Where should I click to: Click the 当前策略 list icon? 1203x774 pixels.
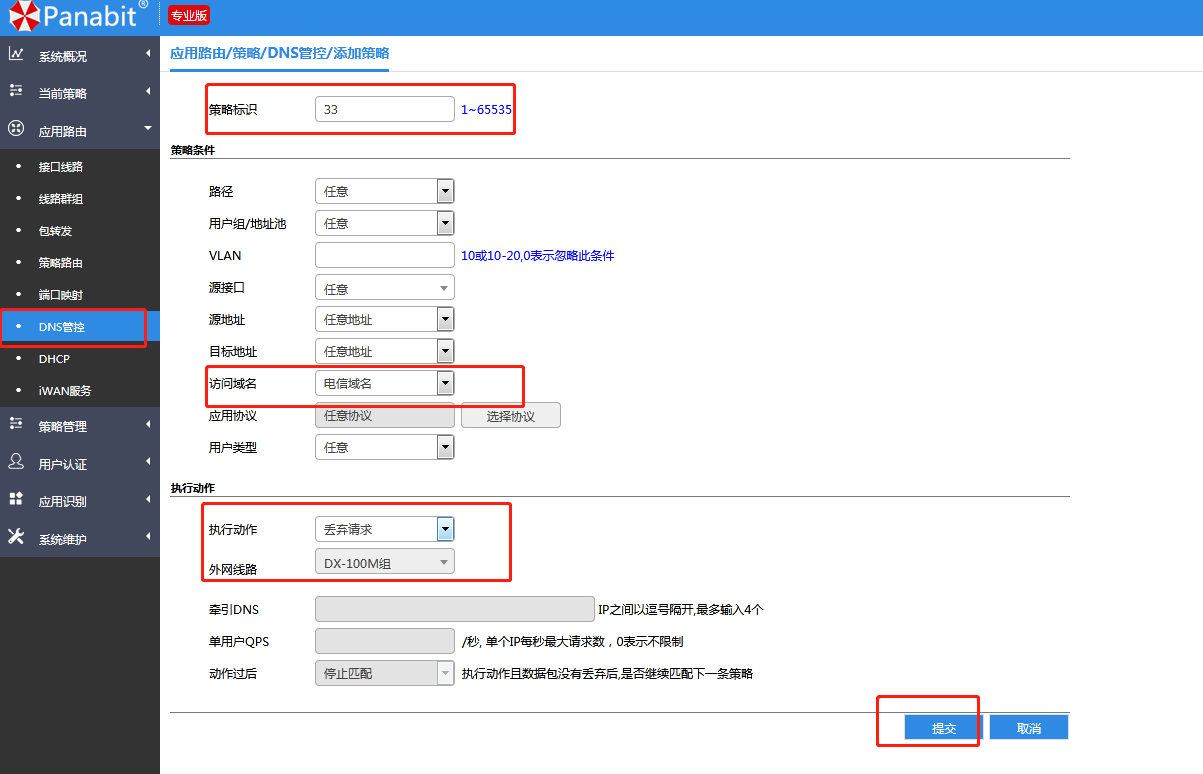[x=16, y=91]
